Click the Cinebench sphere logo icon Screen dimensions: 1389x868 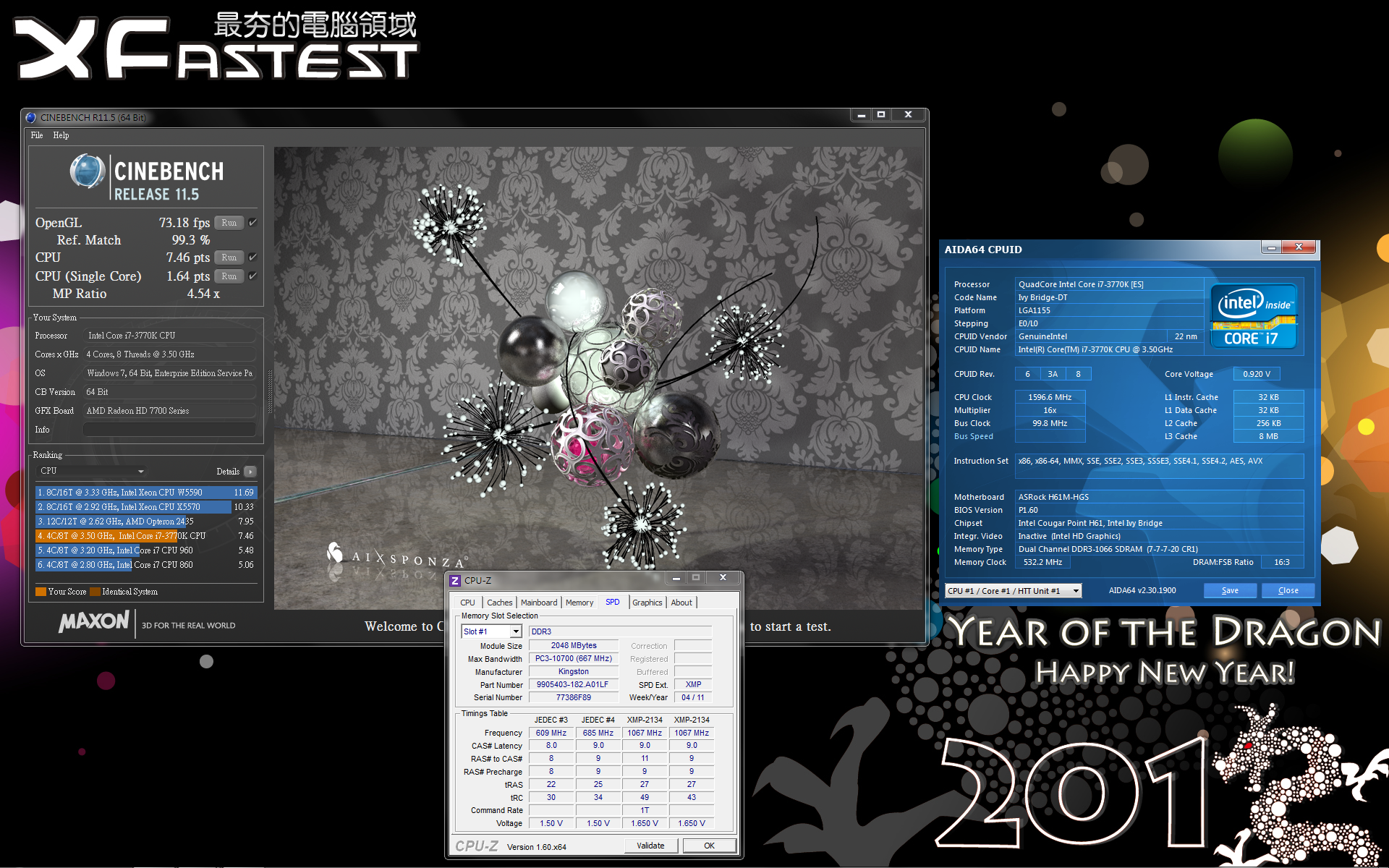point(88,171)
